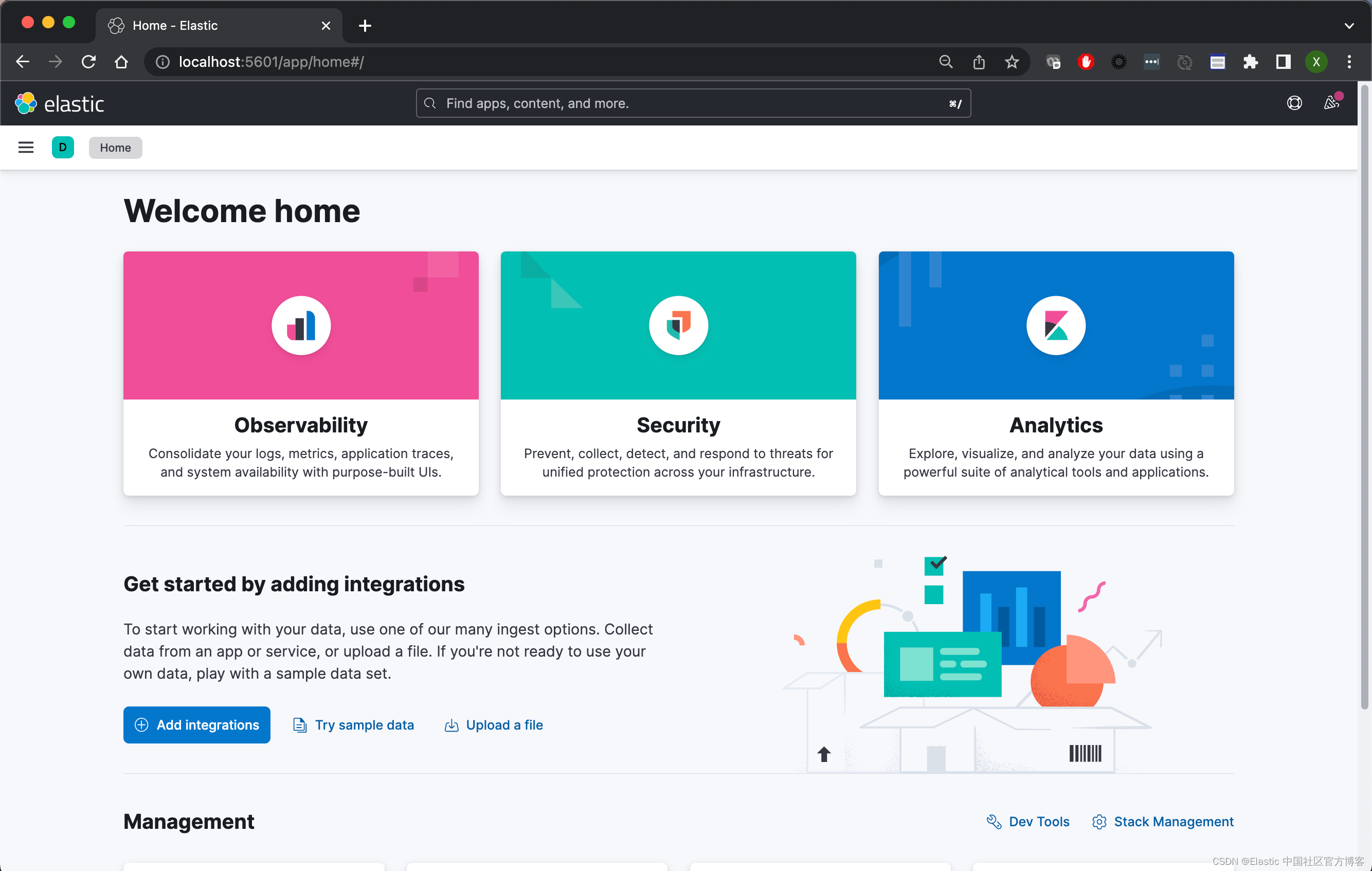1372x871 pixels.
Task: Click the grey screen-capture extension icon
Action: point(1053,62)
